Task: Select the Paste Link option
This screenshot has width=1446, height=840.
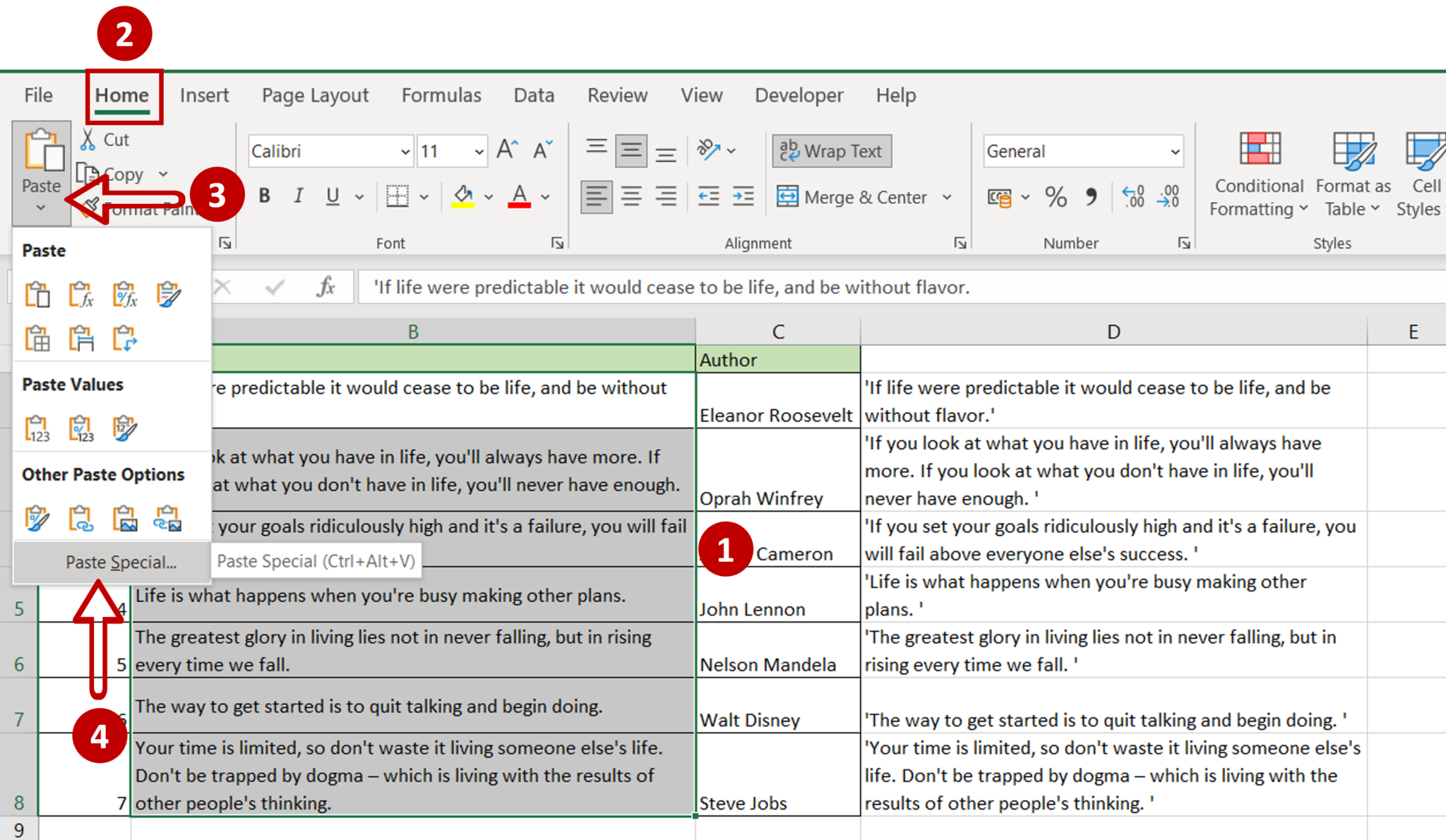Action: [80, 519]
